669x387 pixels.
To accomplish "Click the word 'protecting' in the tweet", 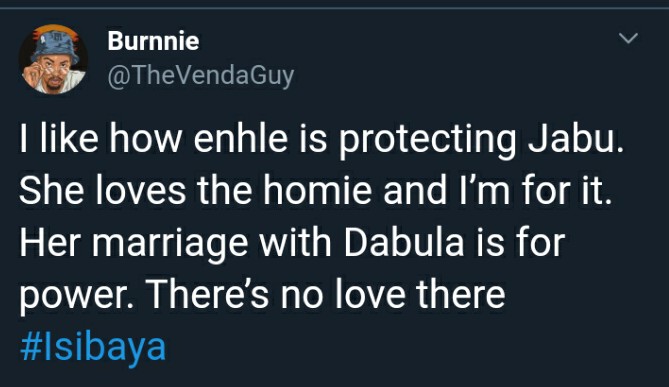I will click(427, 141).
